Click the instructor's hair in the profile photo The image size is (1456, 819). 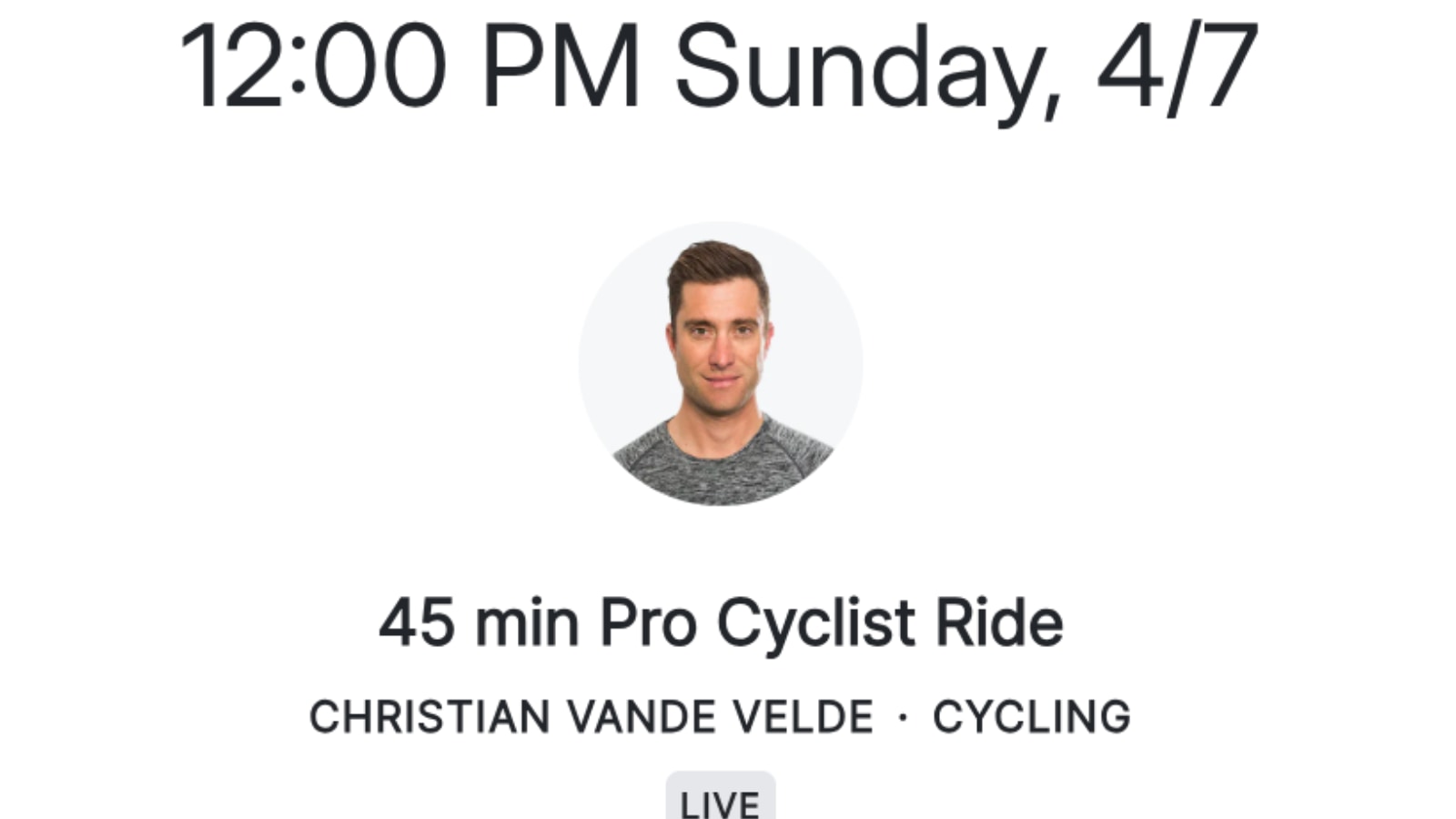[716, 264]
